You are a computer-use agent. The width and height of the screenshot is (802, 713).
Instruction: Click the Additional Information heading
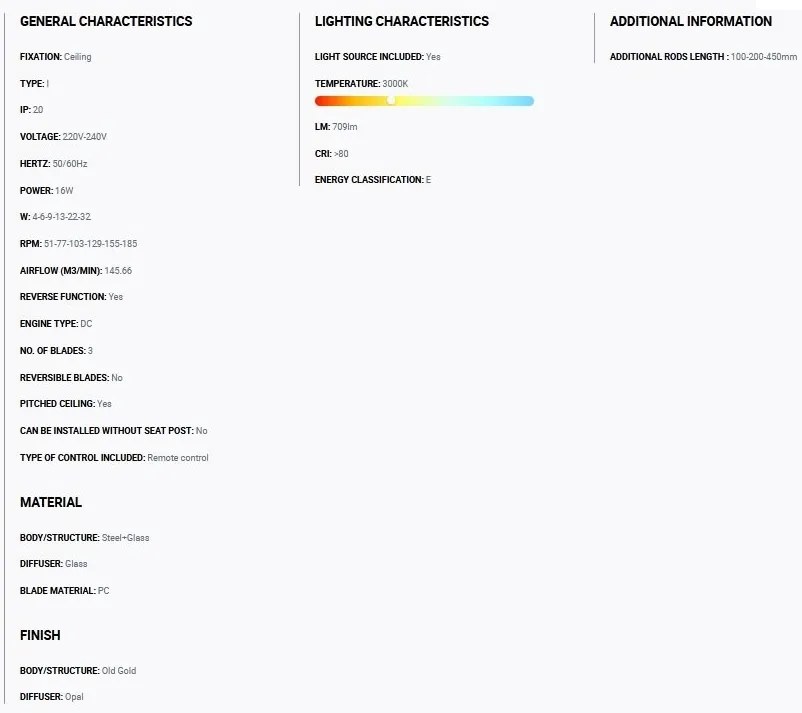[690, 21]
